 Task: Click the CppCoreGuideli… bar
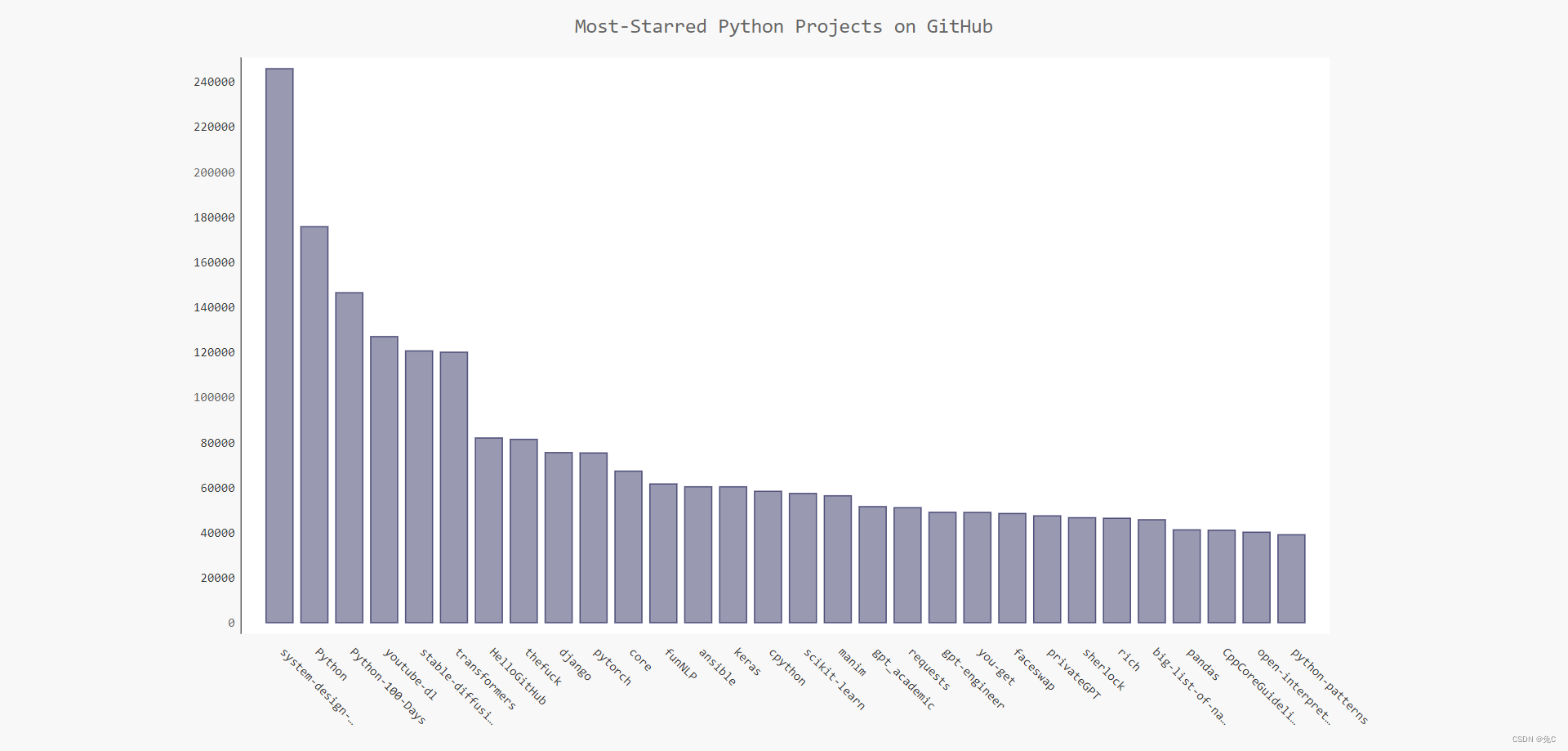[1222, 577]
